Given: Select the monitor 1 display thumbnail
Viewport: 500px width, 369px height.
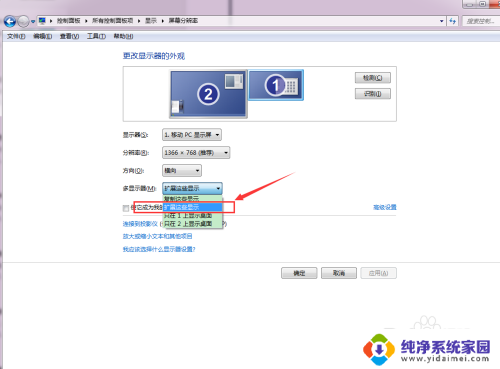Looking at the screenshot, I should click(x=276, y=85).
